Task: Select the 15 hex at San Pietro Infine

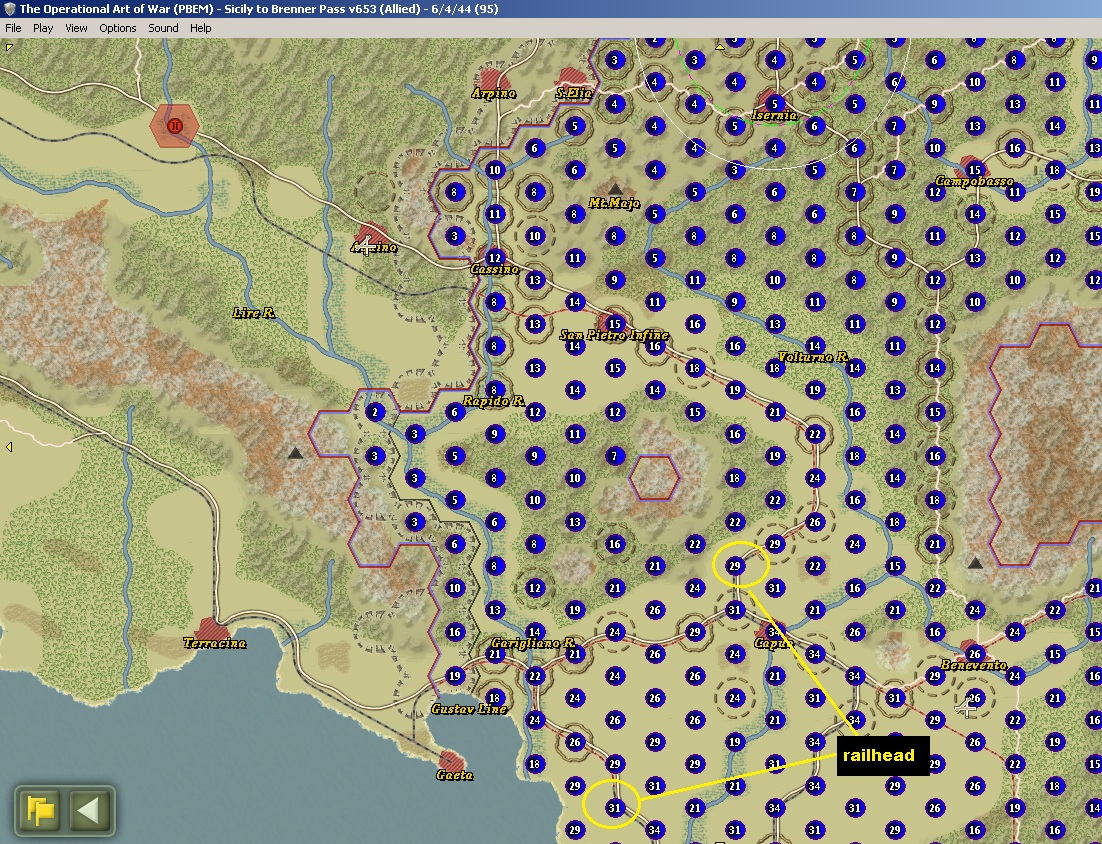Action: [x=615, y=323]
